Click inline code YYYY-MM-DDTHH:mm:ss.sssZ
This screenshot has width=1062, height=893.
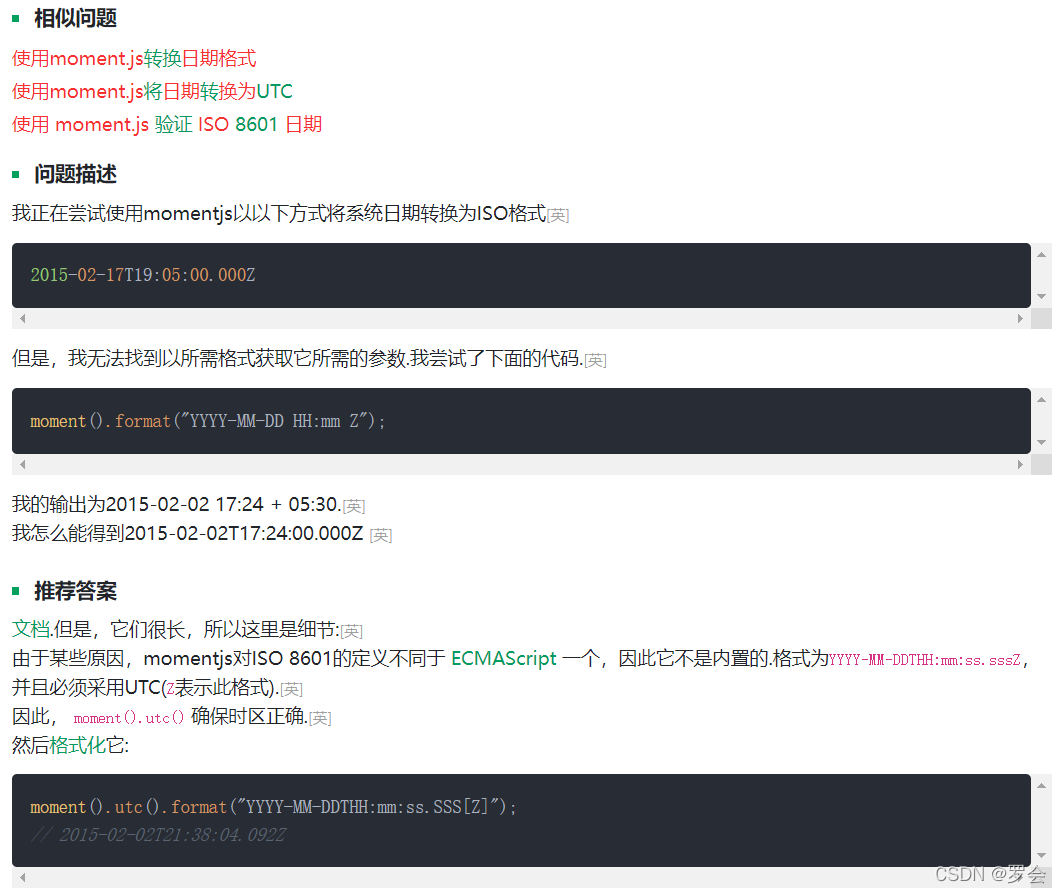tap(925, 660)
